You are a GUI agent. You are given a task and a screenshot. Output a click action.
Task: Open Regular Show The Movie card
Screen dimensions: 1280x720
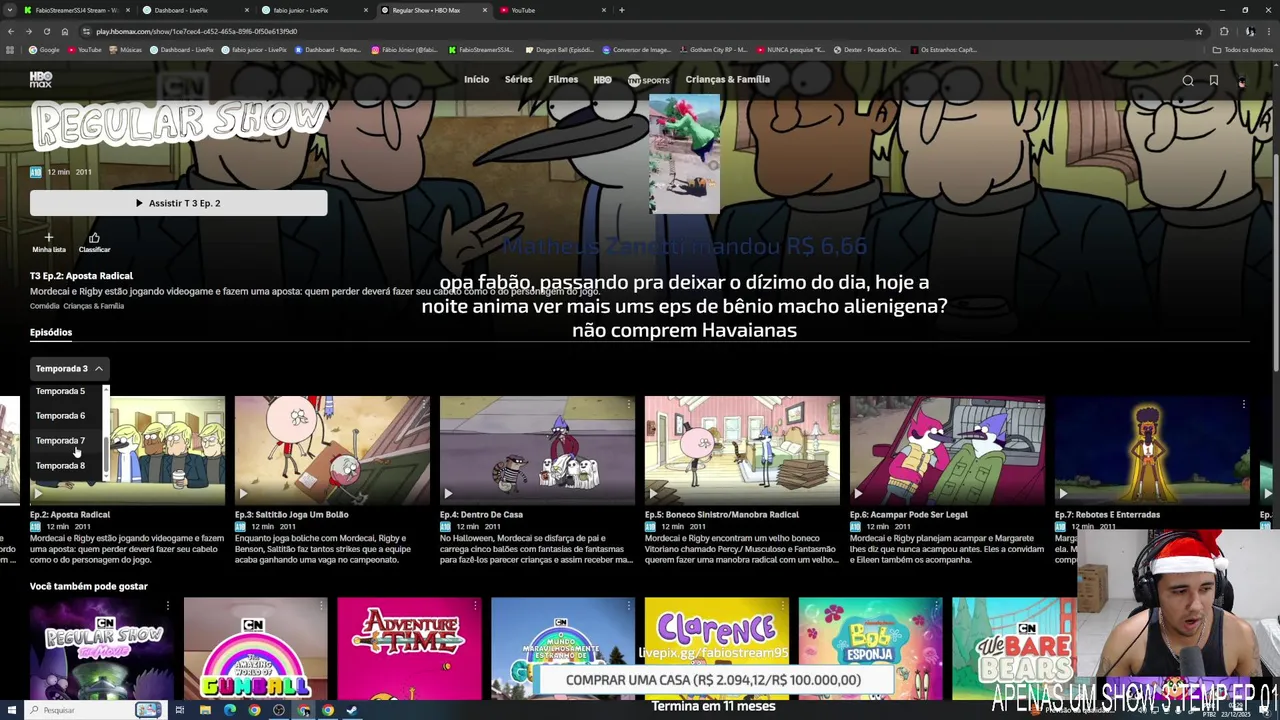click(x=102, y=648)
